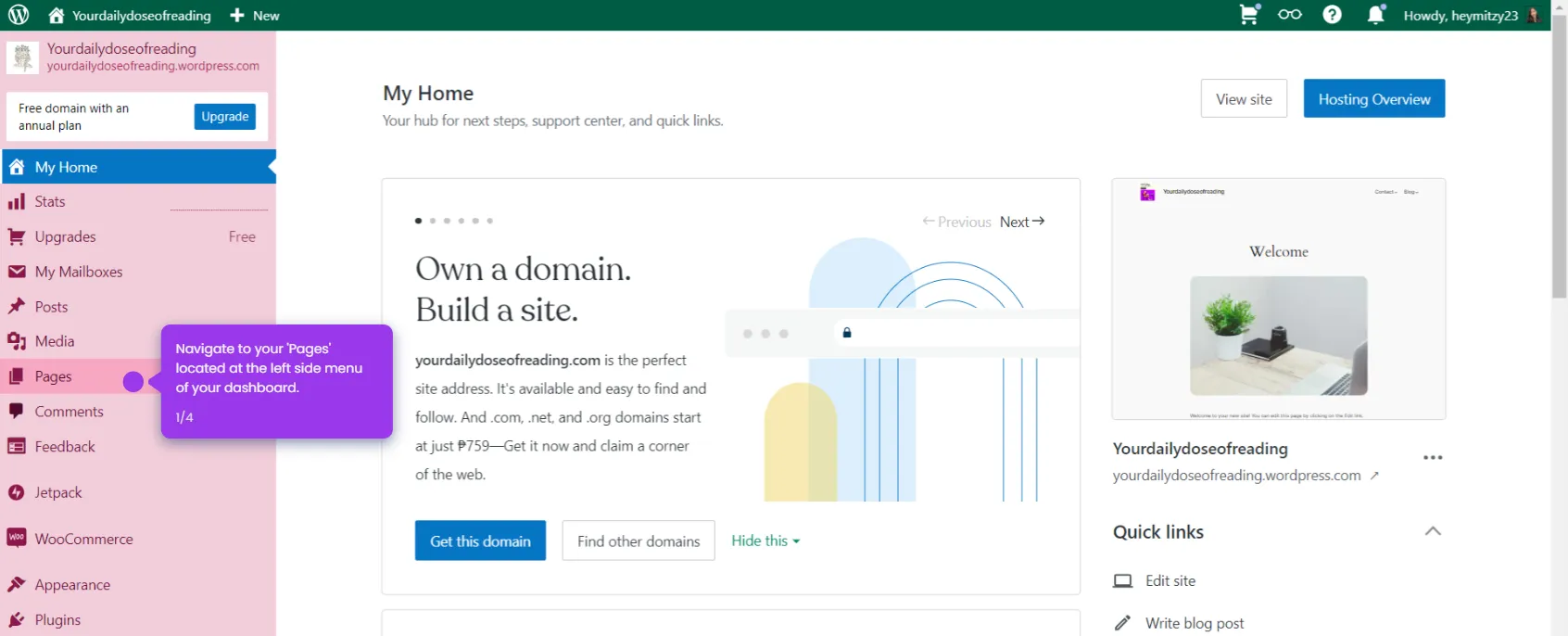The height and width of the screenshot is (636, 1568).
Task: Open Jetpack in the sidebar
Action: (136, 493)
